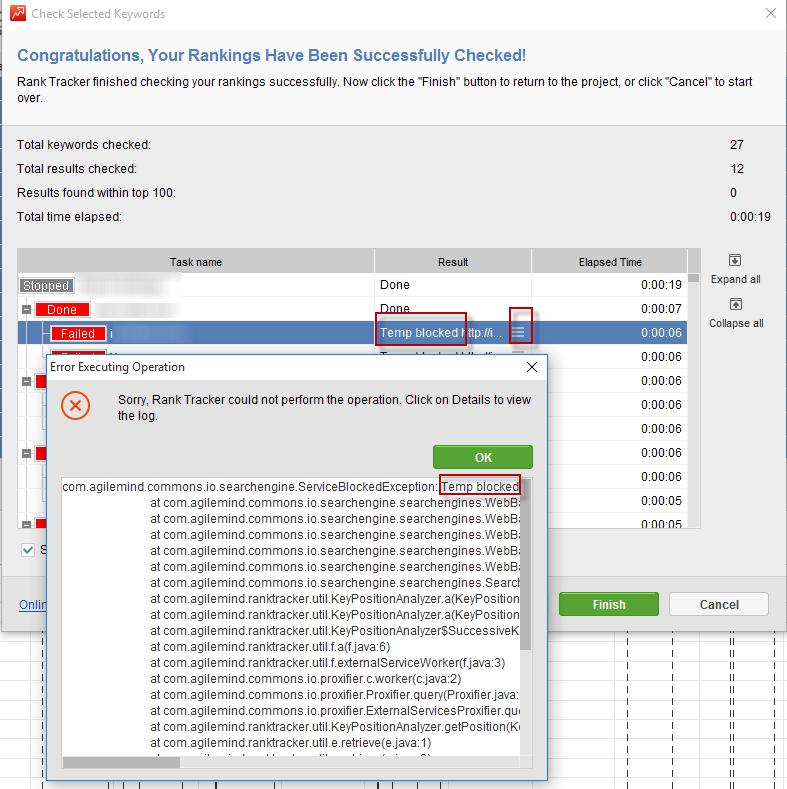Image resolution: width=787 pixels, height=789 pixels.
Task: Click the util.f.a(f.java:6) log line
Action: pos(270,647)
